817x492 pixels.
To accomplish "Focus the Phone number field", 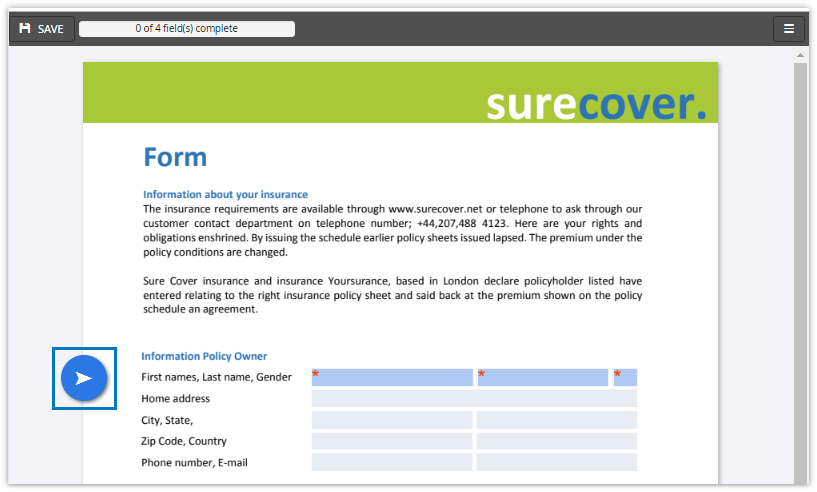I will coord(391,462).
